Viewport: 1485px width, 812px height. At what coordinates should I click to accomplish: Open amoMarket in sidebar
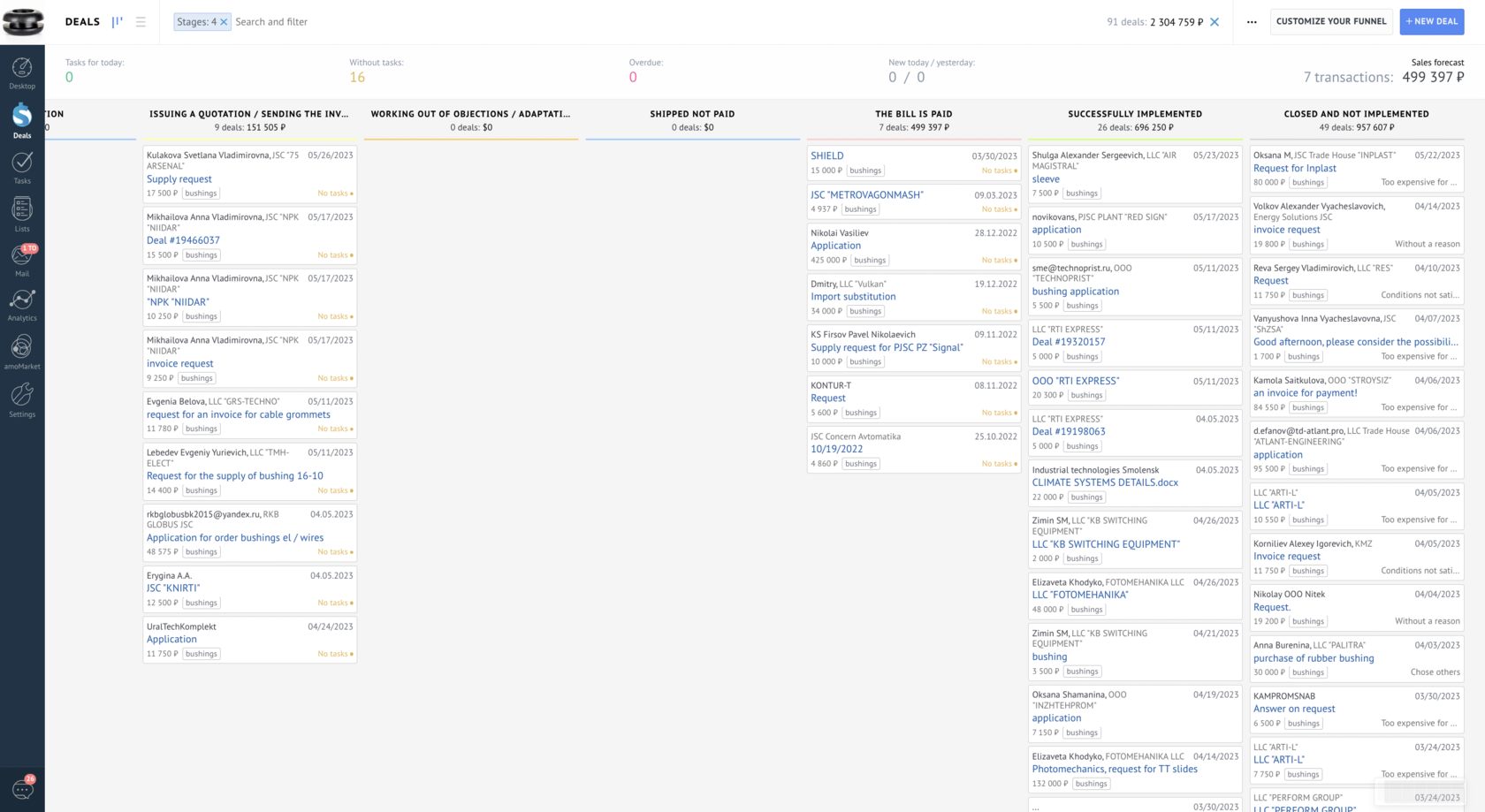click(22, 352)
